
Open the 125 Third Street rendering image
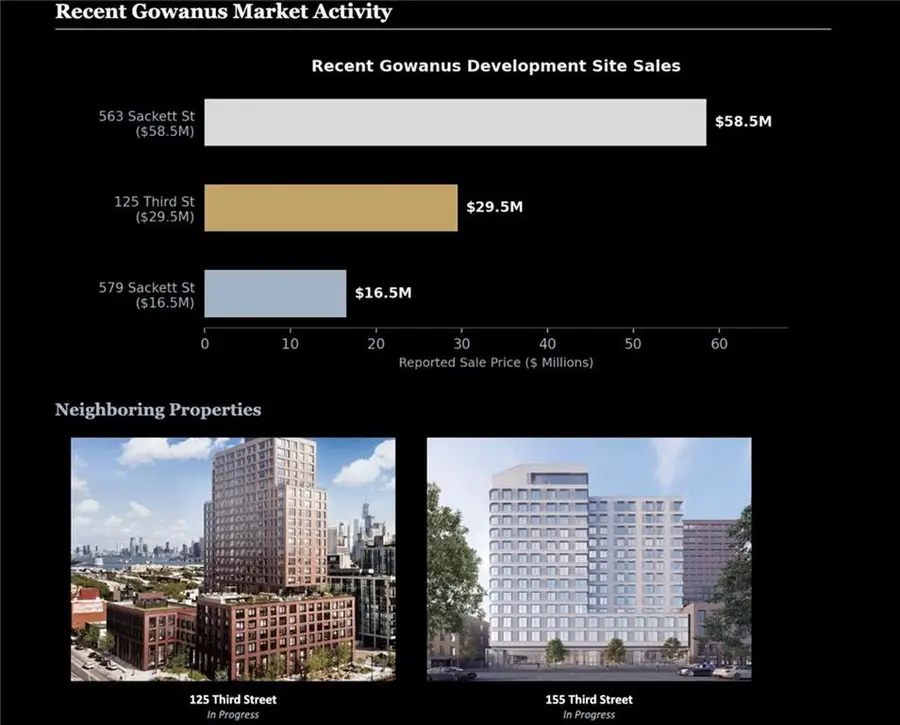click(233, 560)
